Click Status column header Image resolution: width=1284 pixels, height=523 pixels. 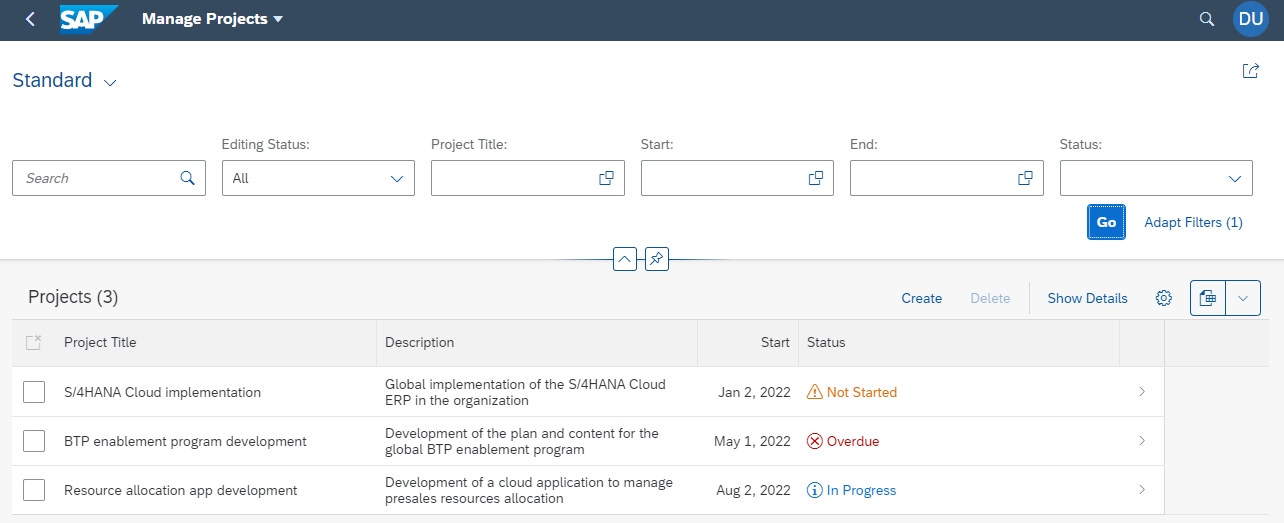pyautogui.click(x=826, y=342)
